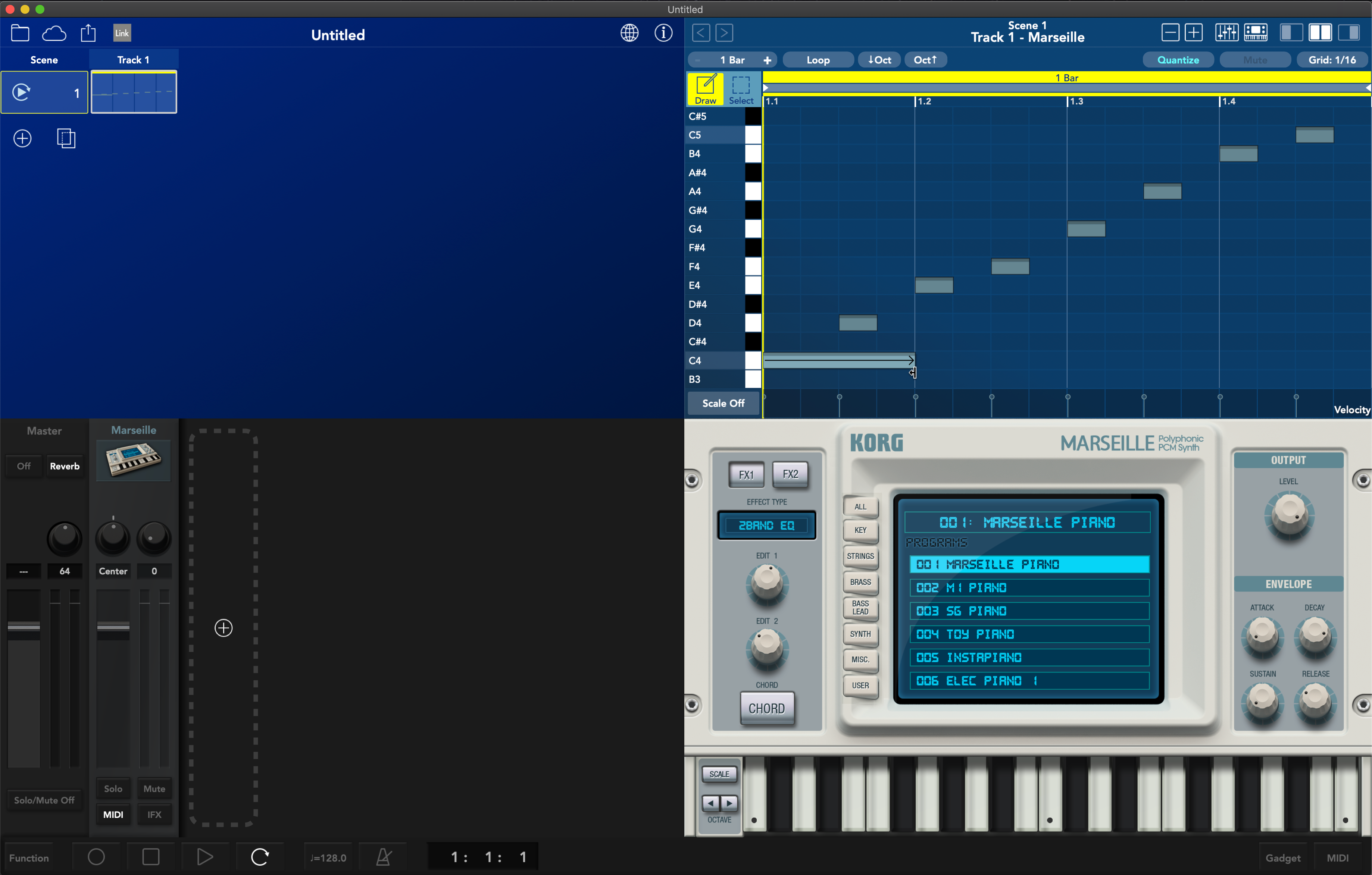Decrease bar count with minus
The width and height of the screenshot is (1372, 875).
(x=697, y=60)
